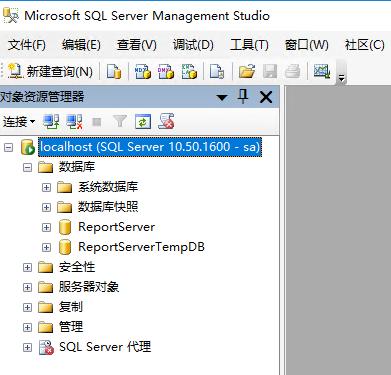The height and width of the screenshot is (375, 391).
Task: Open the 调试(D) menu
Action: coord(193,45)
